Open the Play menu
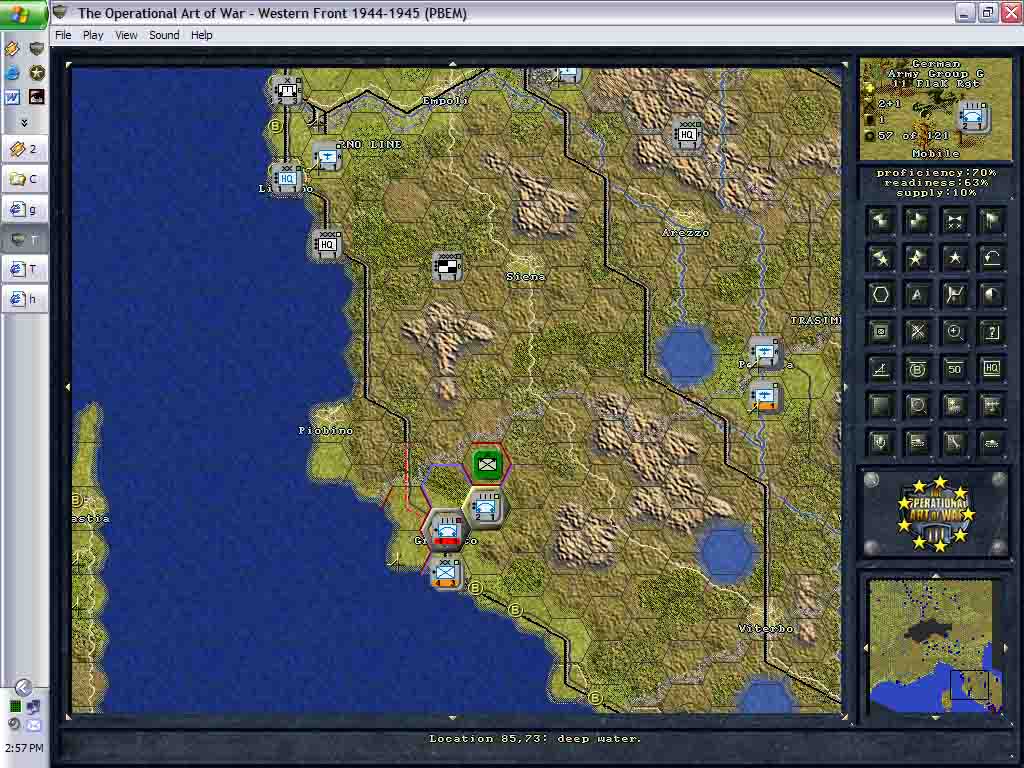The width and height of the screenshot is (1024, 768). tap(93, 35)
